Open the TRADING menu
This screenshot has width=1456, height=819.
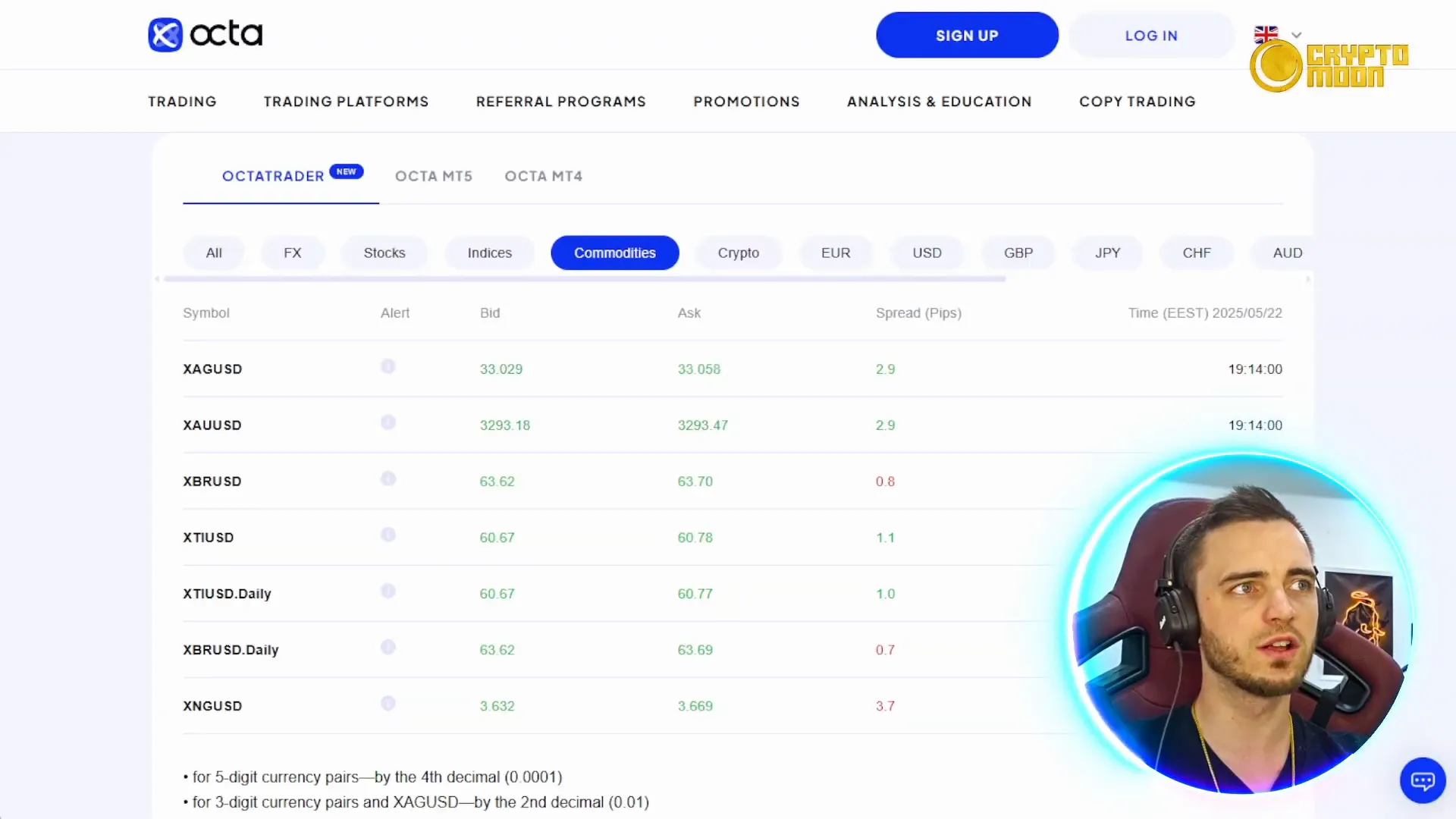182,102
